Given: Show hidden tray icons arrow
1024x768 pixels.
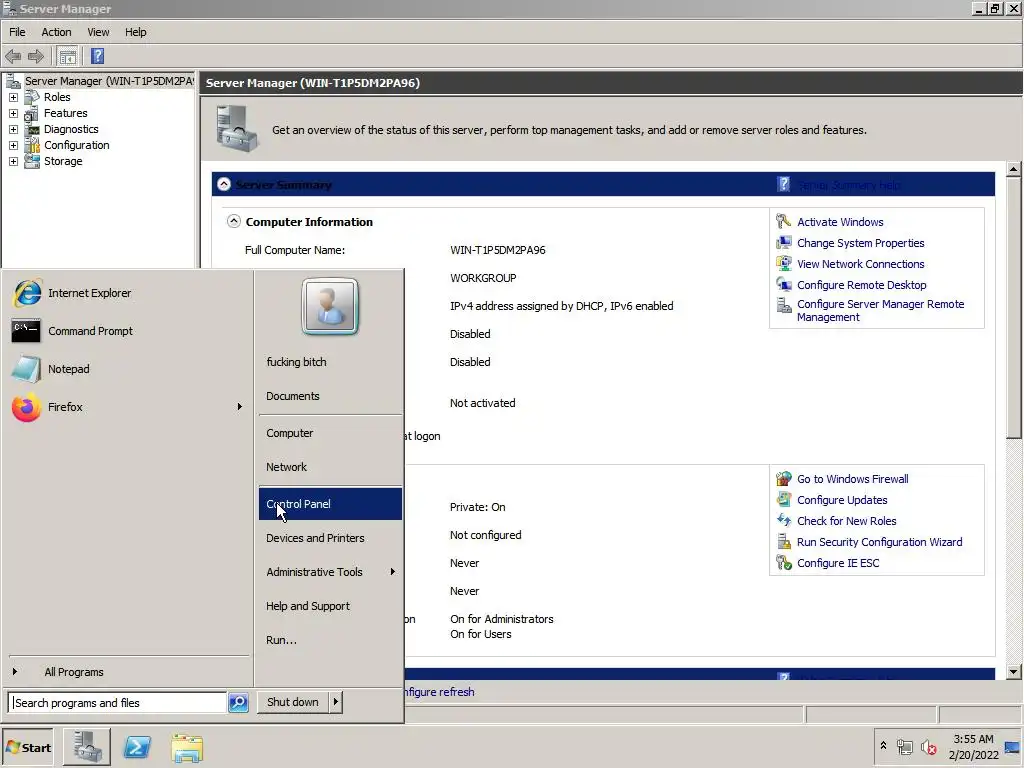Looking at the screenshot, I should pos(883,745).
